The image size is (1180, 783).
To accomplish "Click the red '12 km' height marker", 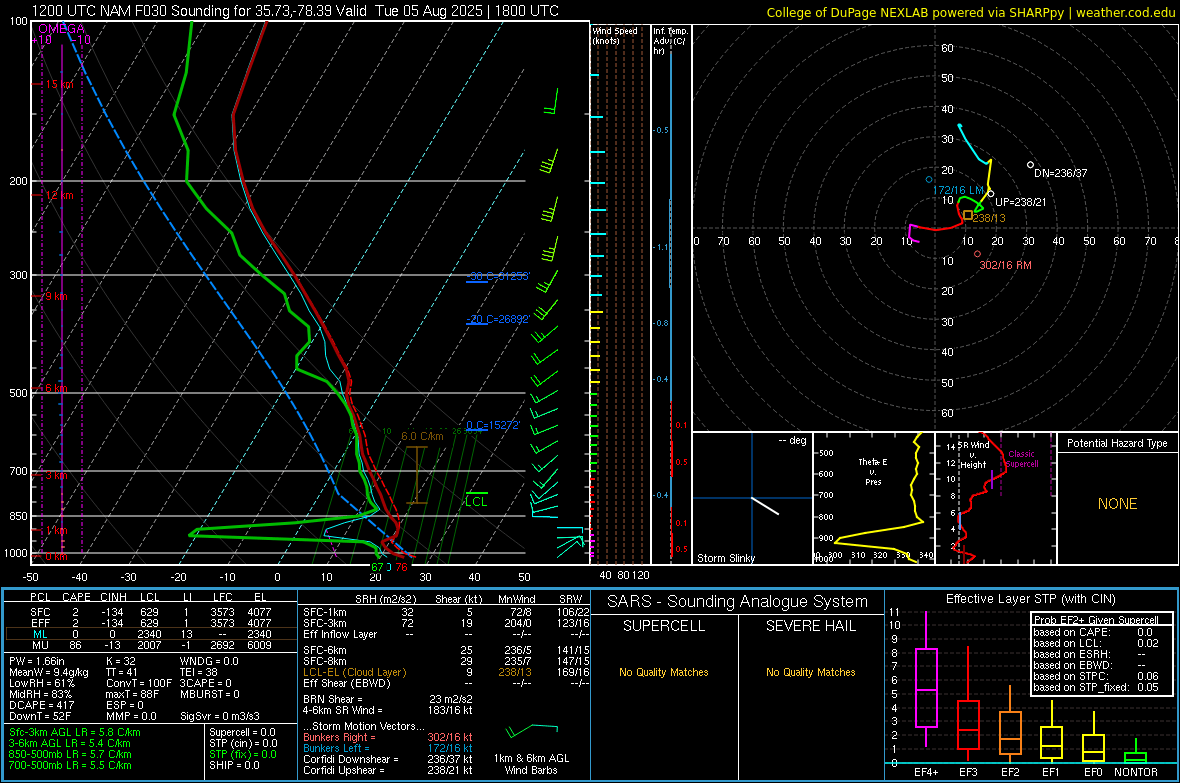I will (x=58, y=195).
